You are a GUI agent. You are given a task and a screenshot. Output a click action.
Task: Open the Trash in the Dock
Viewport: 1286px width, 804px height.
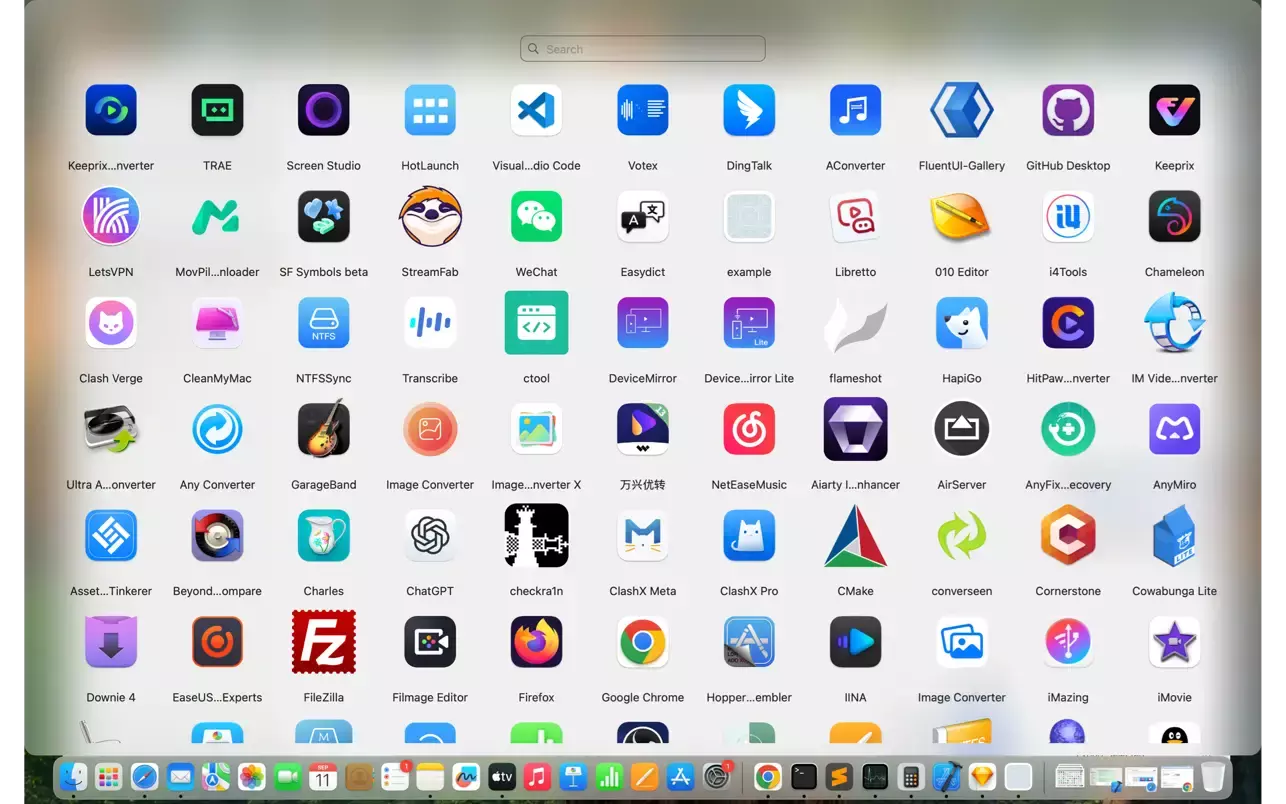click(x=1212, y=777)
